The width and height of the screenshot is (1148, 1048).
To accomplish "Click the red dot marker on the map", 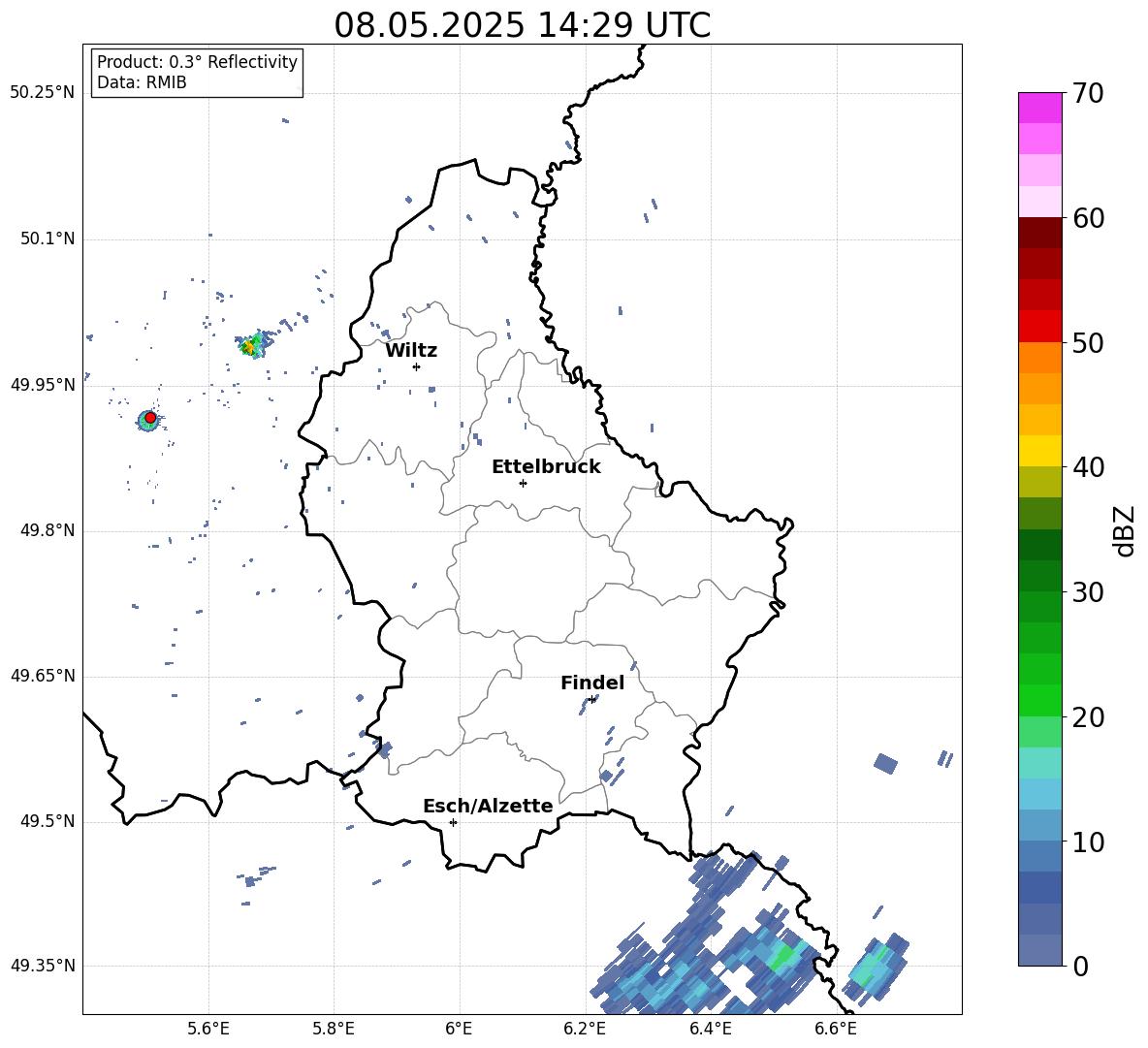I will [150, 418].
